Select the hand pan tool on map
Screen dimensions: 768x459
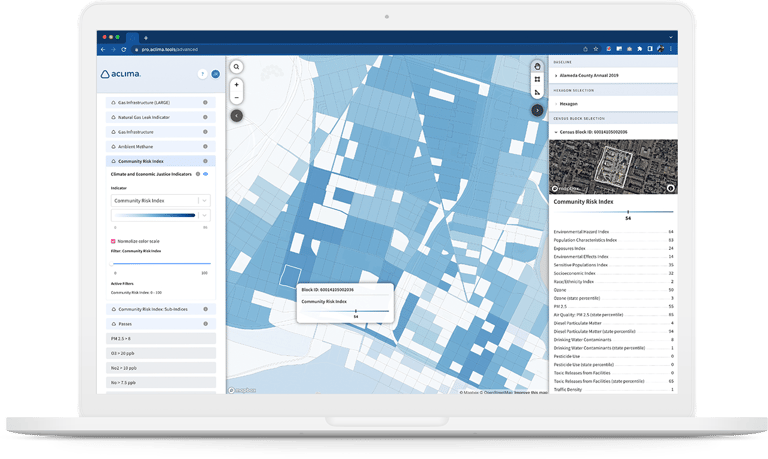click(x=537, y=66)
